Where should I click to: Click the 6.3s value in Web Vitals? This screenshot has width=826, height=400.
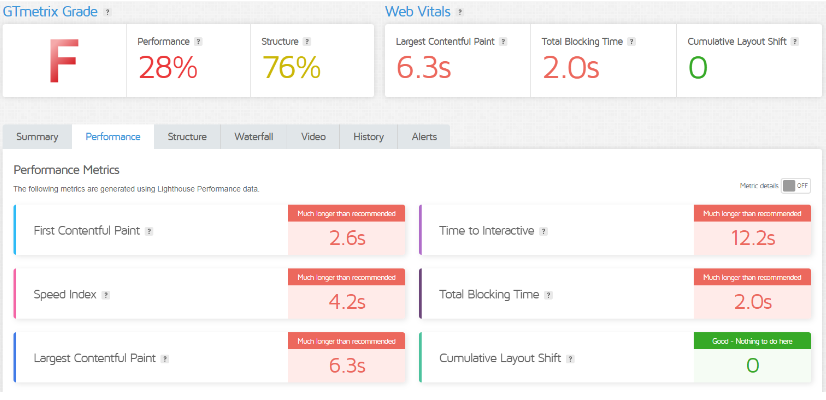tap(424, 67)
